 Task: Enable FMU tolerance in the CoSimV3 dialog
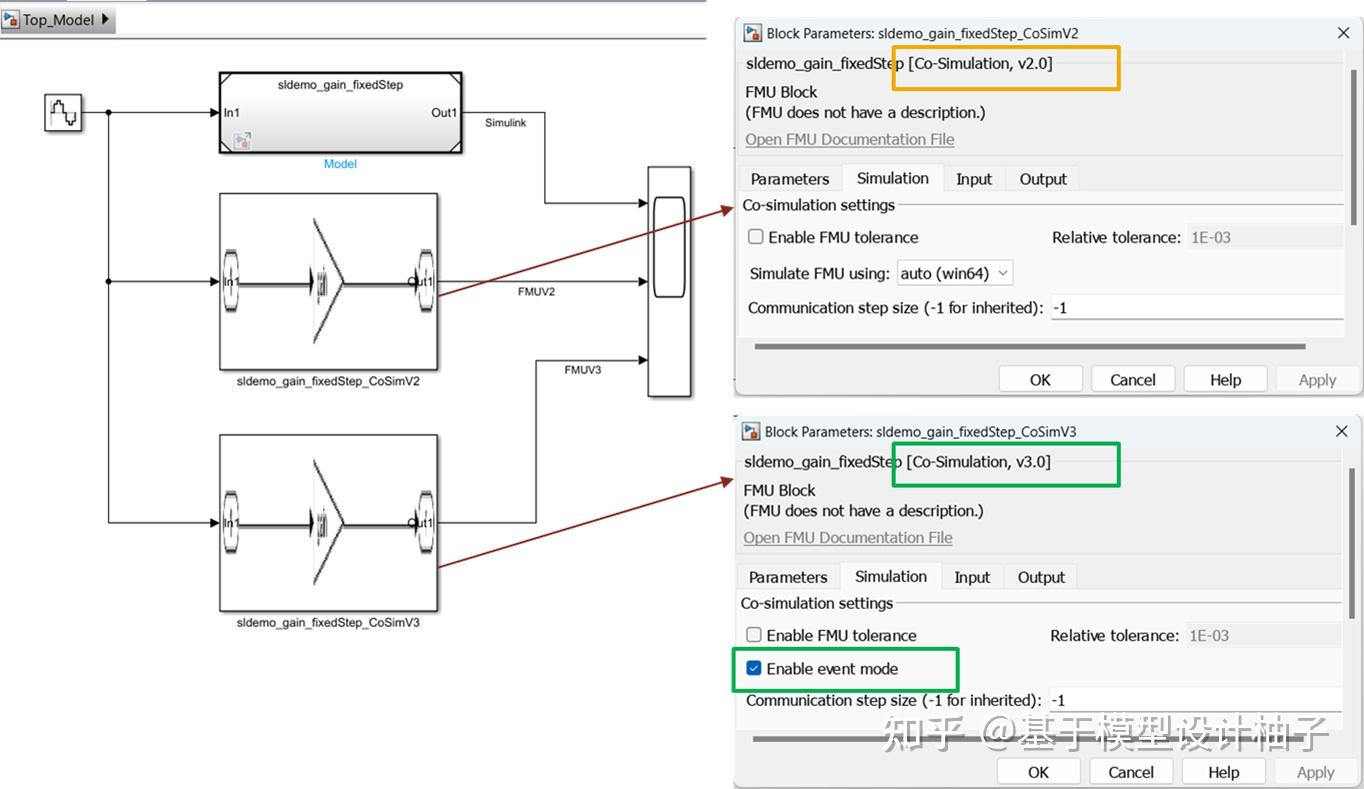pyautogui.click(x=754, y=635)
